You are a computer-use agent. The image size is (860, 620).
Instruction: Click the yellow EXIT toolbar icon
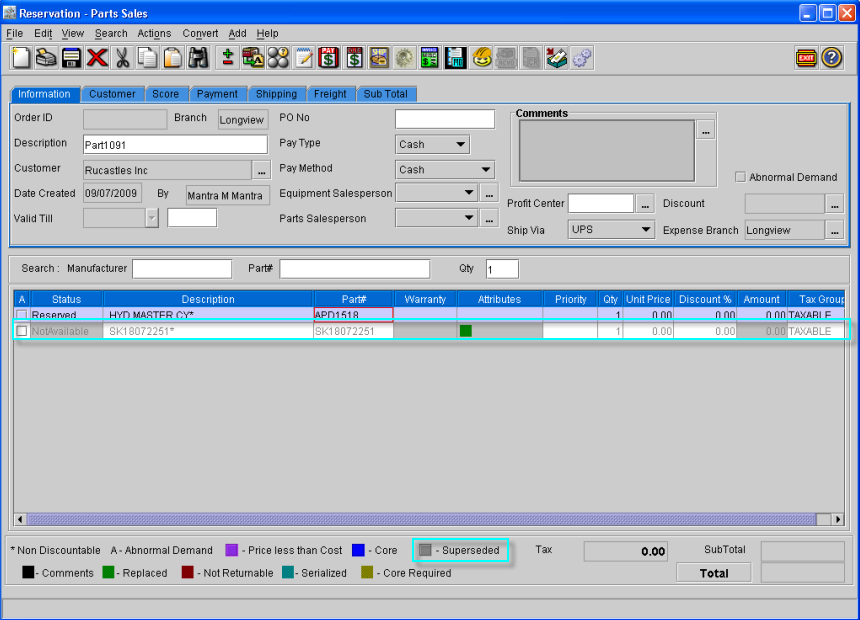click(x=806, y=58)
